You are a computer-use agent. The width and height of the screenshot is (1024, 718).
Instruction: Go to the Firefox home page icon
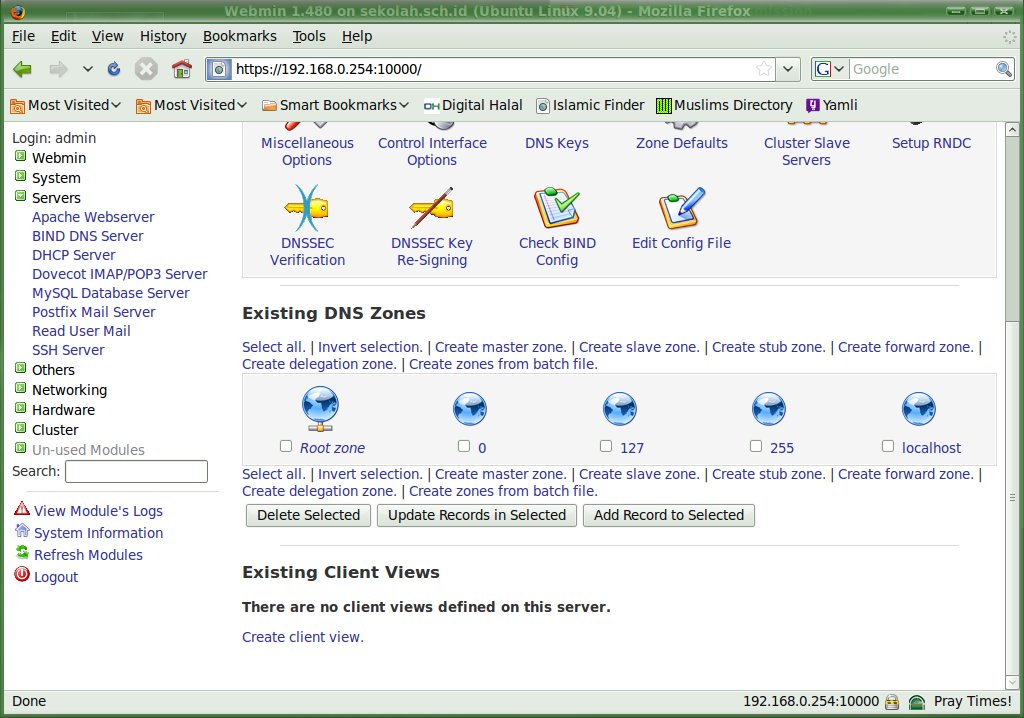point(181,69)
